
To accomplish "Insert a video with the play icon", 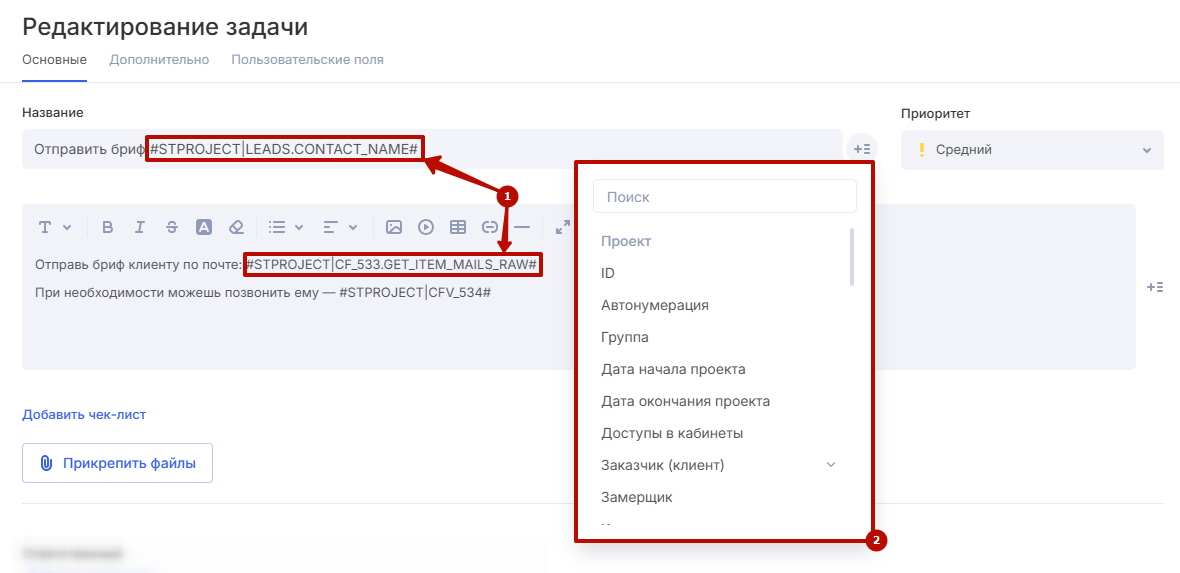I will 426,227.
